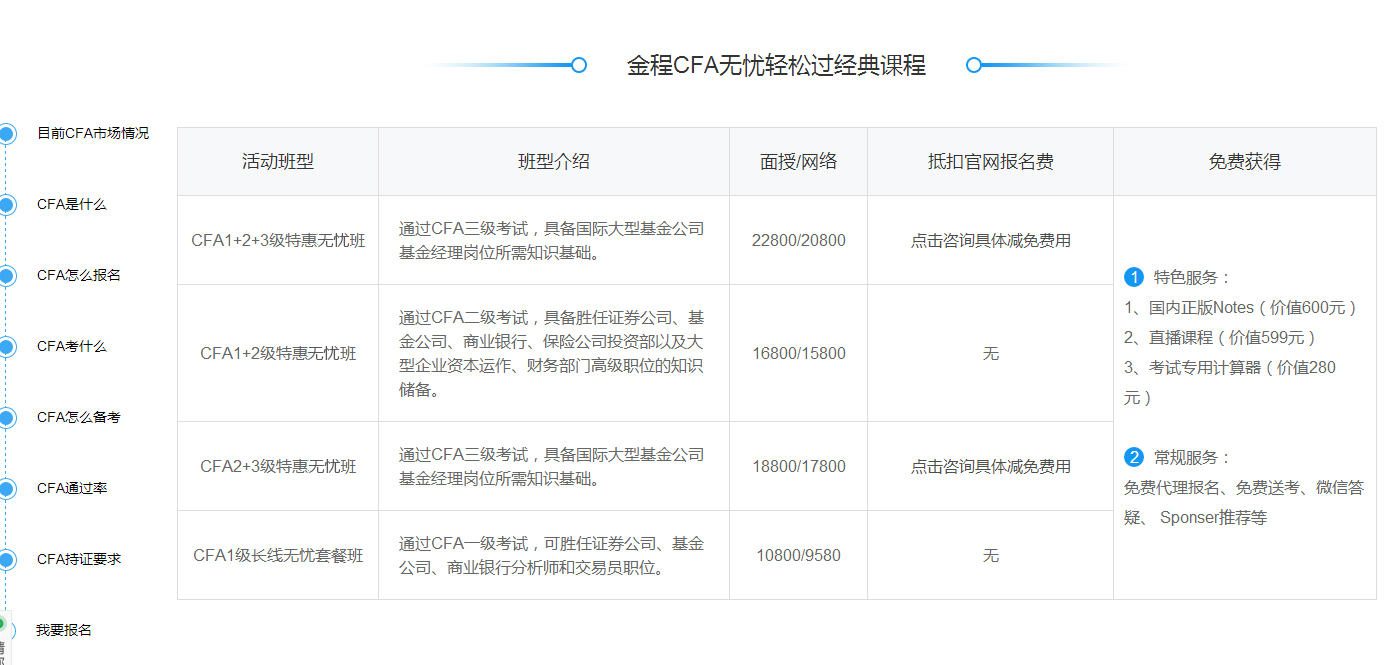Click the 16800/15800 price cell
The width and height of the screenshot is (1387, 665).
pyautogui.click(x=798, y=353)
